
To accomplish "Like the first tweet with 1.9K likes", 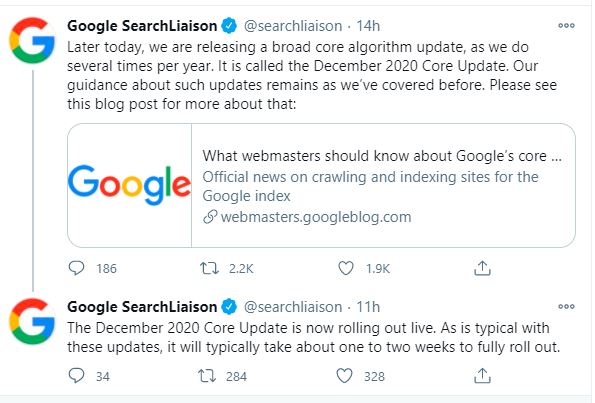I will coord(346,268).
